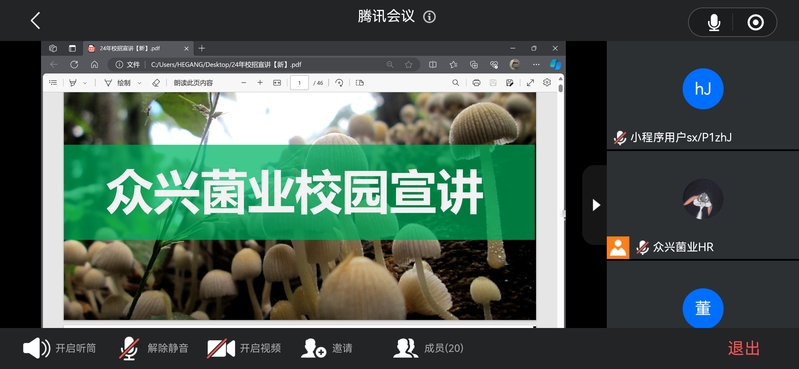Collapse participant panel with the arrow handle
The image size is (799, 369).
click(595, 205)
